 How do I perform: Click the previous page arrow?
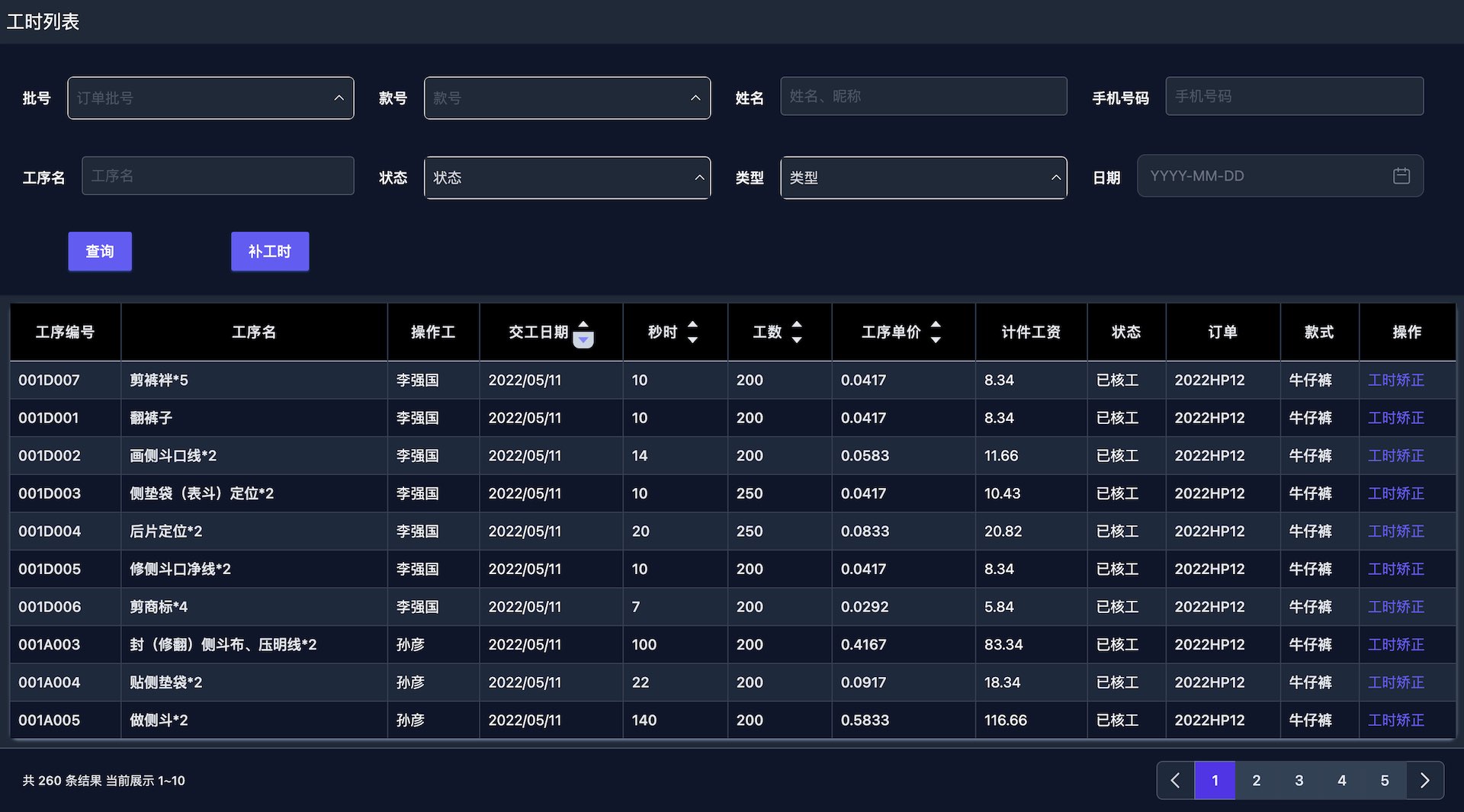[x=1174, y=780]
